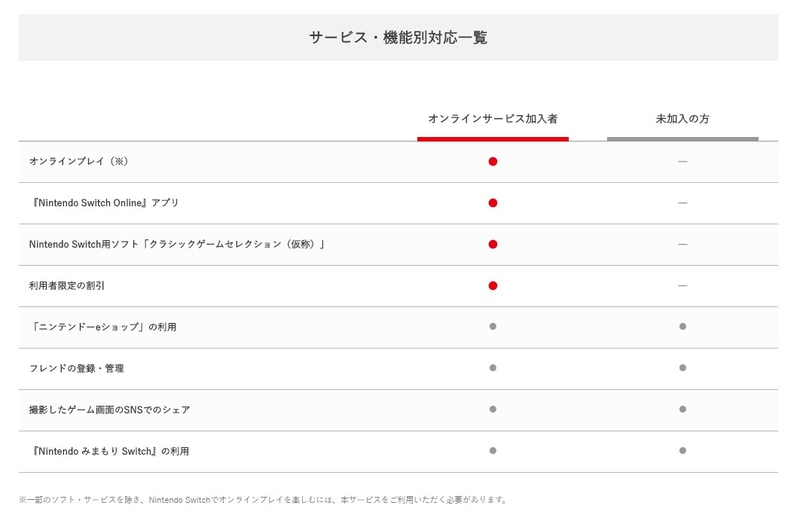
Task: Click the red underline beneath オンラインサービス加入者
Action: (493, 139)
